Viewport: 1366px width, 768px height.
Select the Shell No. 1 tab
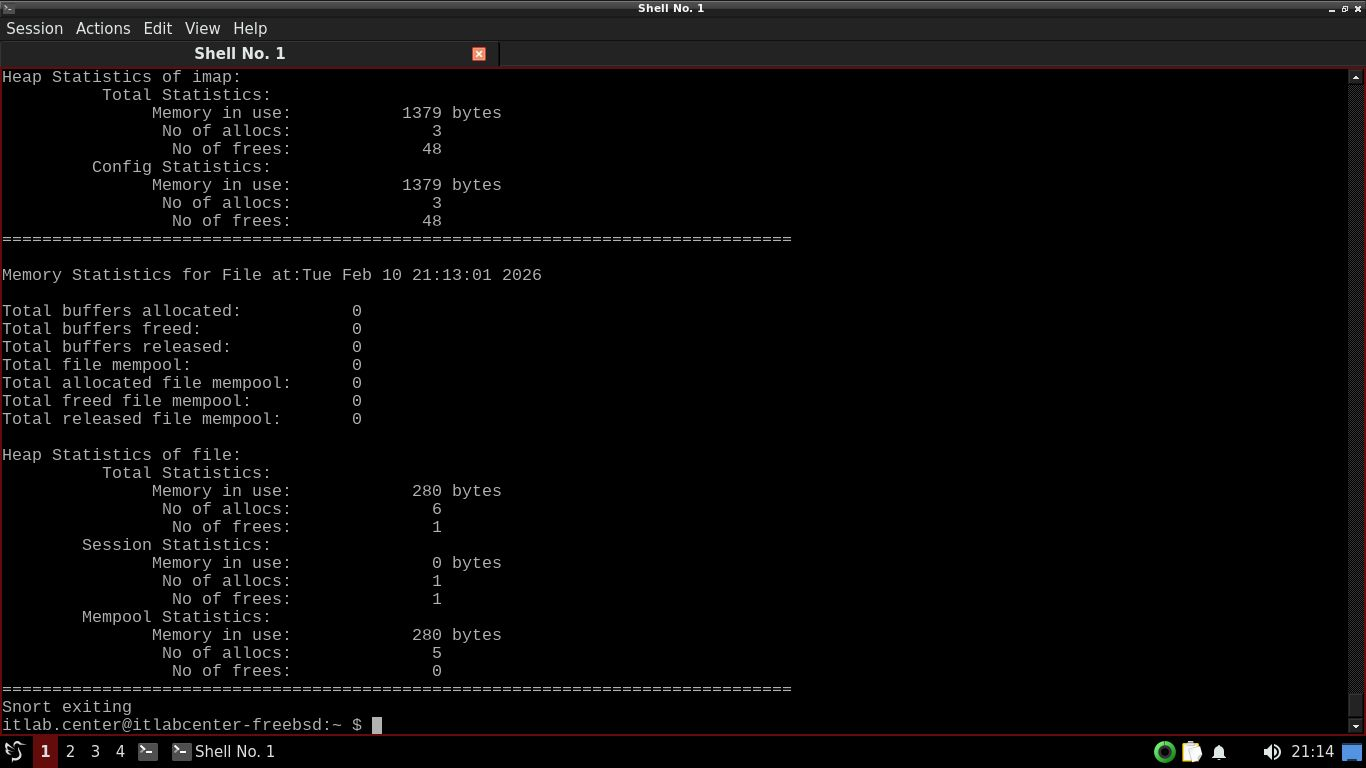(240, 54)
